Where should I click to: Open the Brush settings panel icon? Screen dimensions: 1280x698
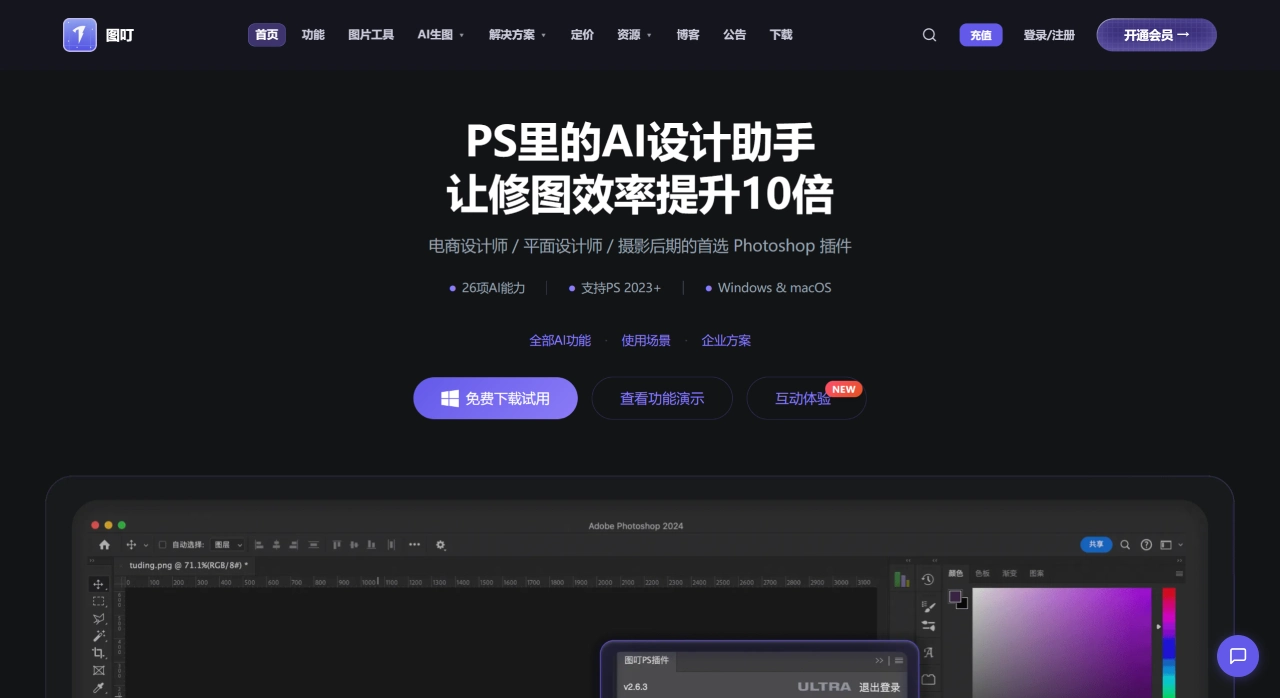(928, 607)
